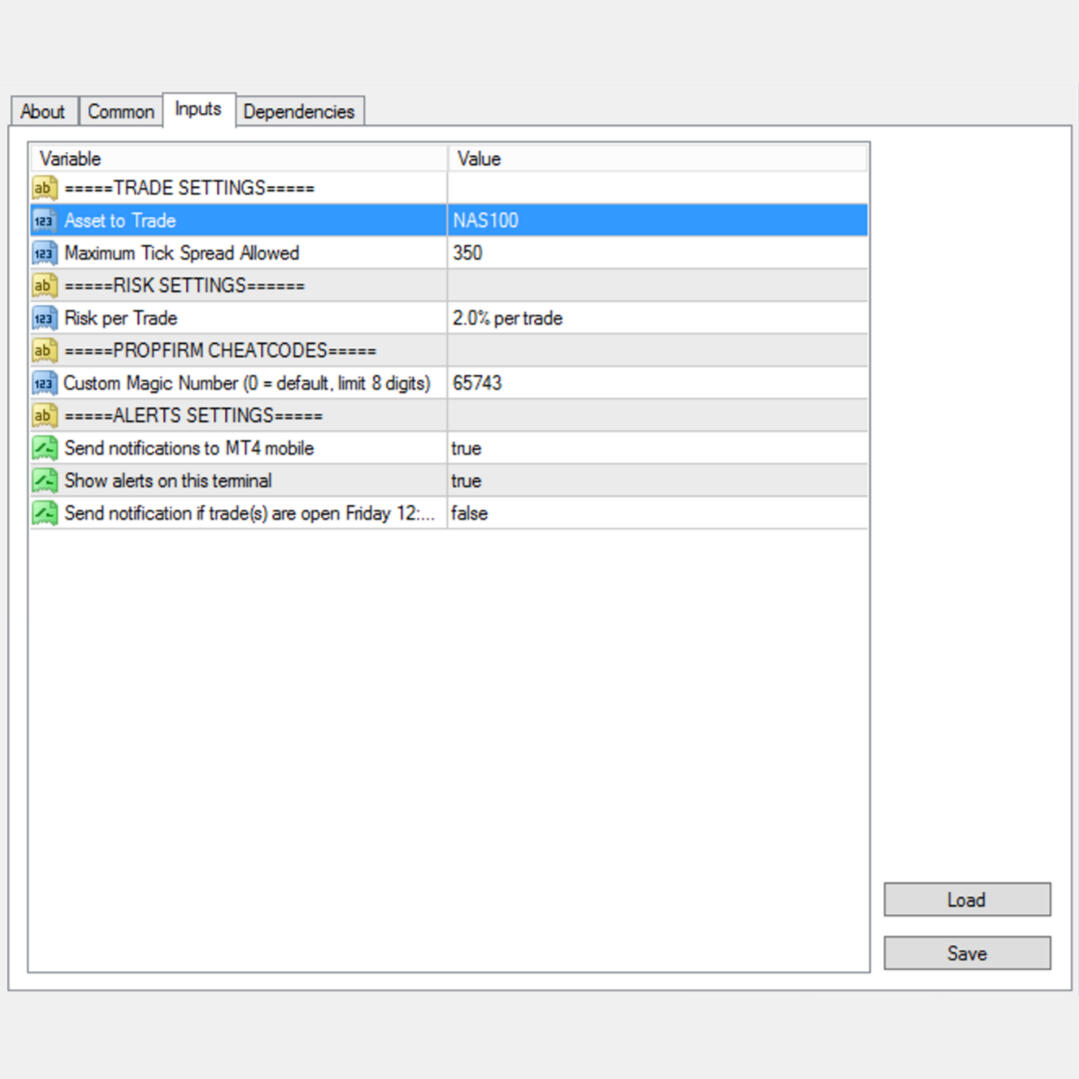Toggle the Friday open trades notification value
The height and width of the screenshot is (1079, 1079).
[x=656, y=513]
